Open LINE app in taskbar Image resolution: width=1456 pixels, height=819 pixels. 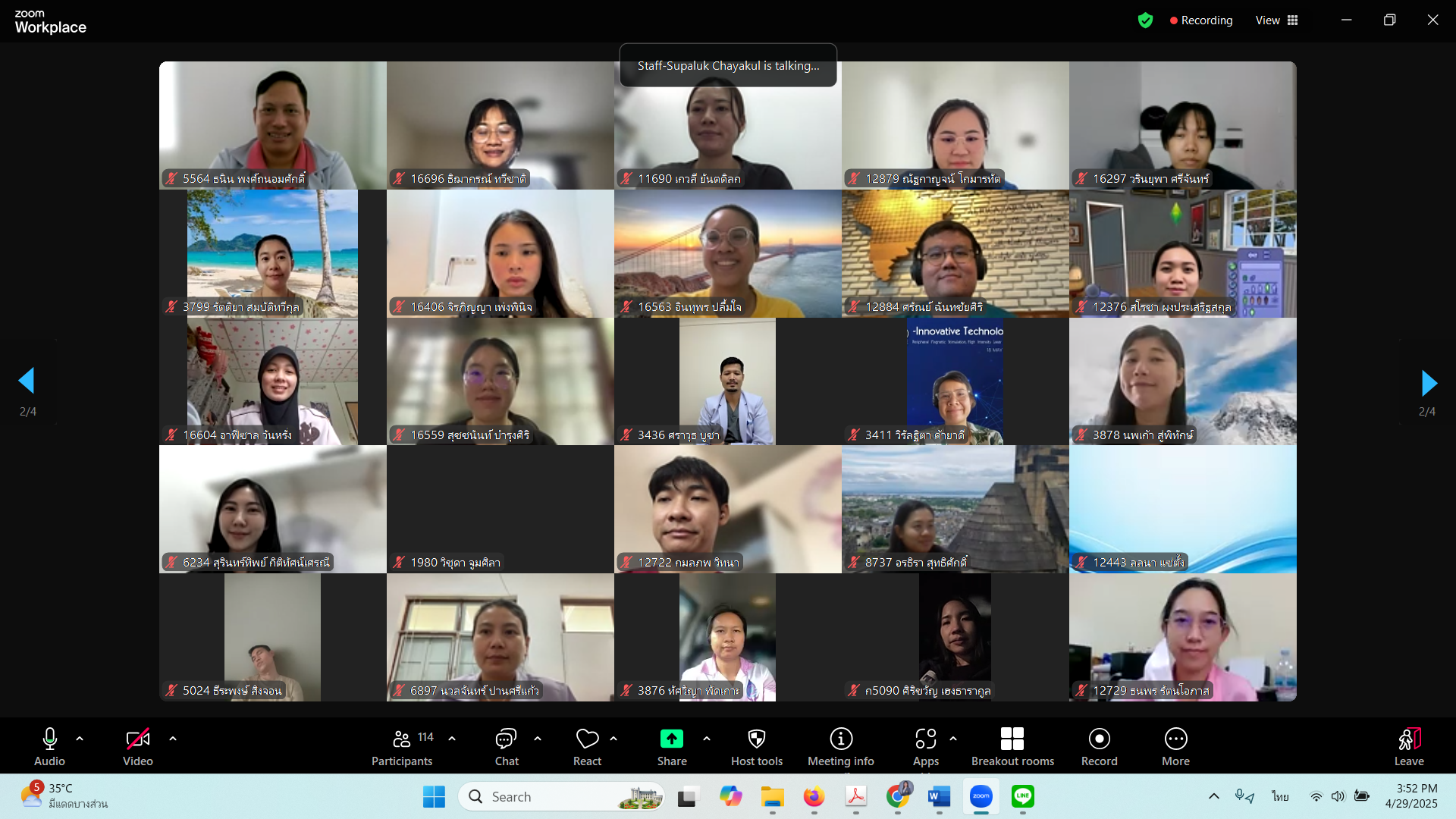[1023, 796]
